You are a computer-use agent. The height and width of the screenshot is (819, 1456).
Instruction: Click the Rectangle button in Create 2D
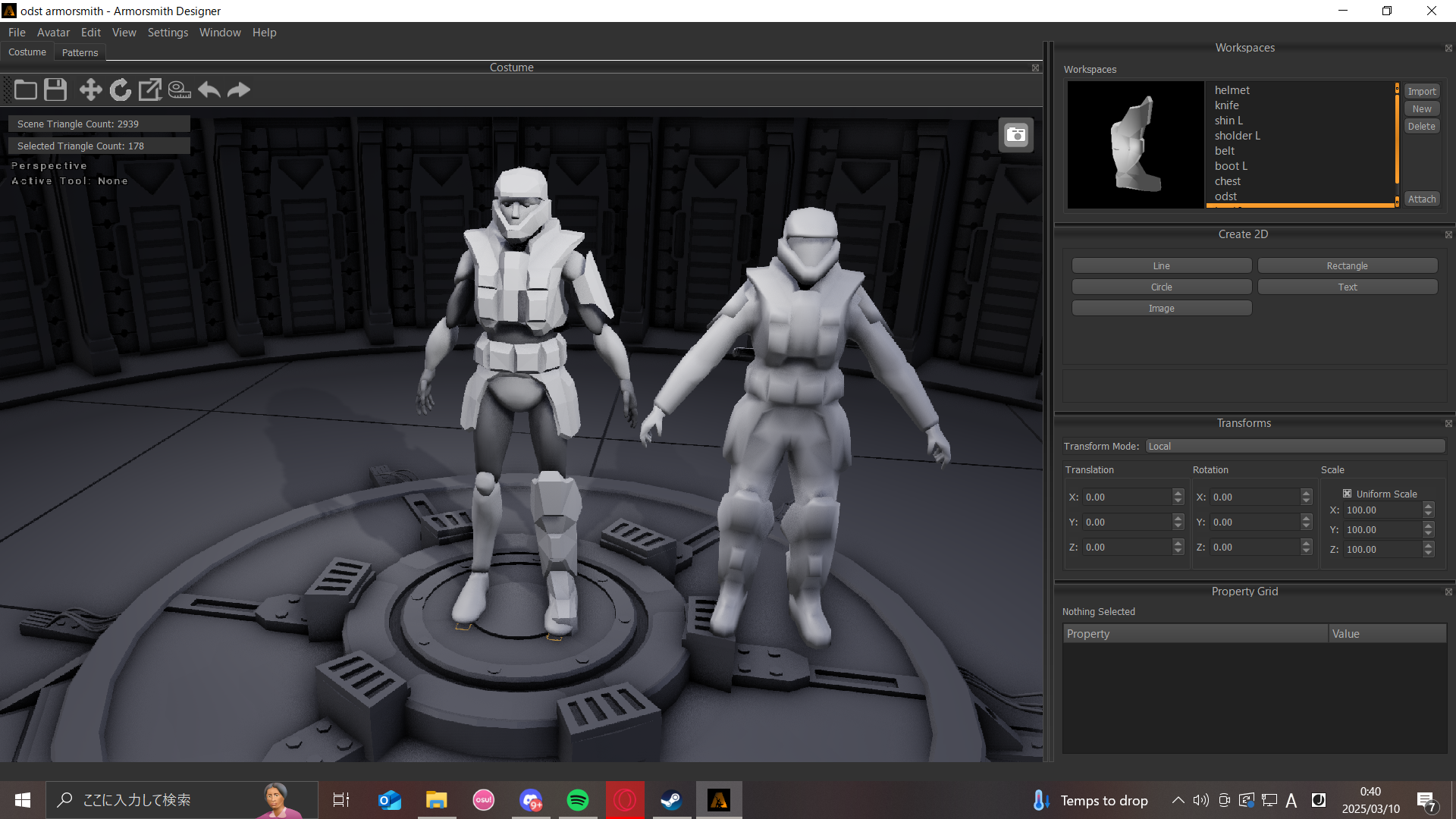coord(1347,266)
